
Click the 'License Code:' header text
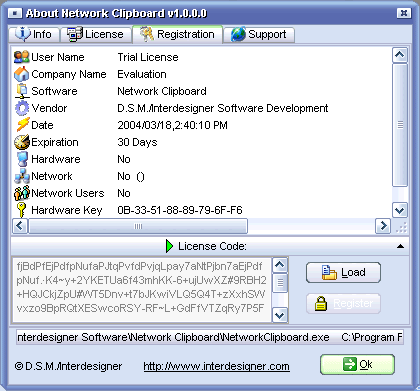click(x=212, y=246)
